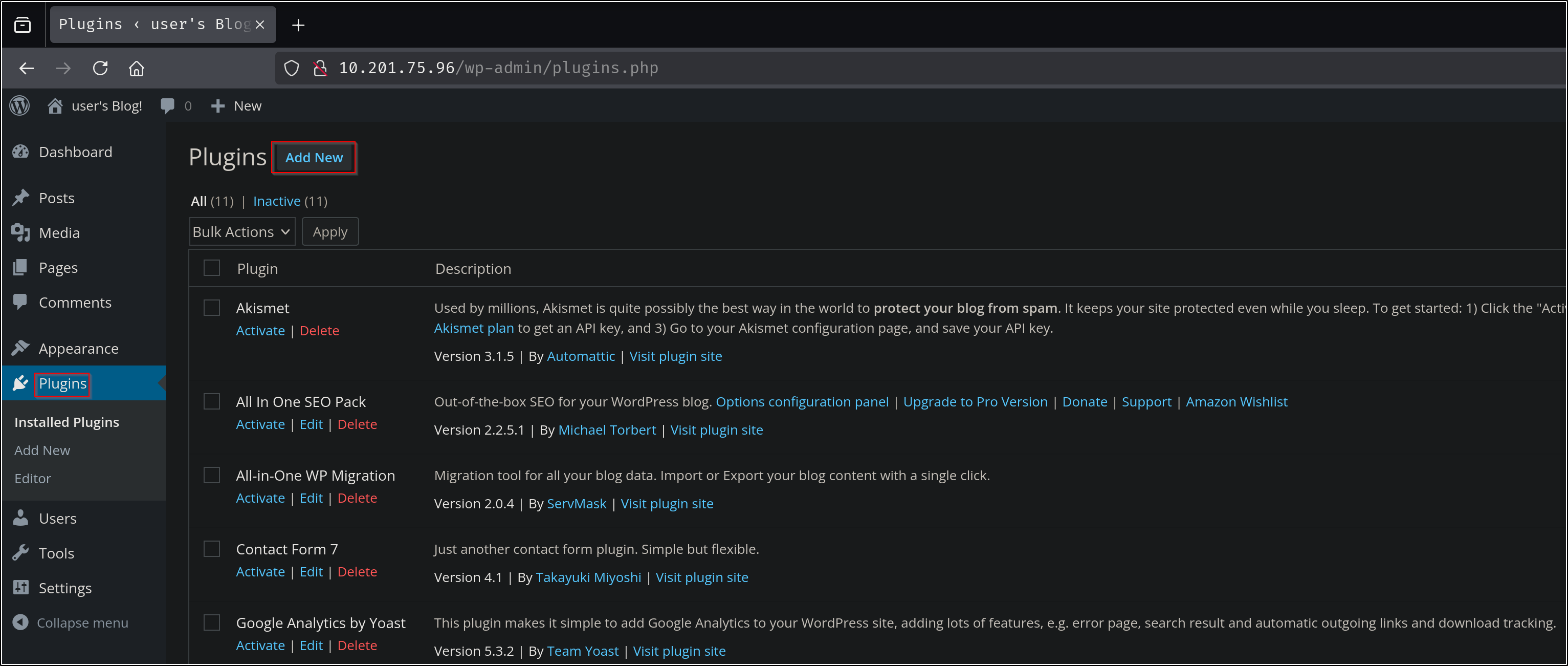Open the New content menu in admin bar
Screen dimensions: 1568x666
point(236,106)
